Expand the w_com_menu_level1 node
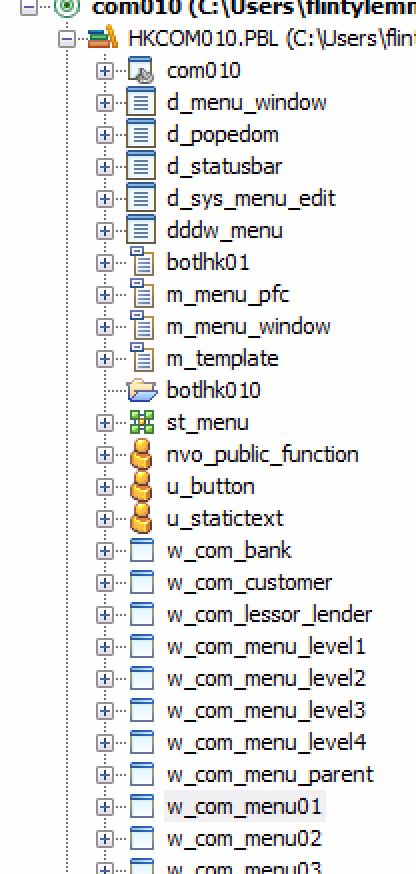 [104, 647]
